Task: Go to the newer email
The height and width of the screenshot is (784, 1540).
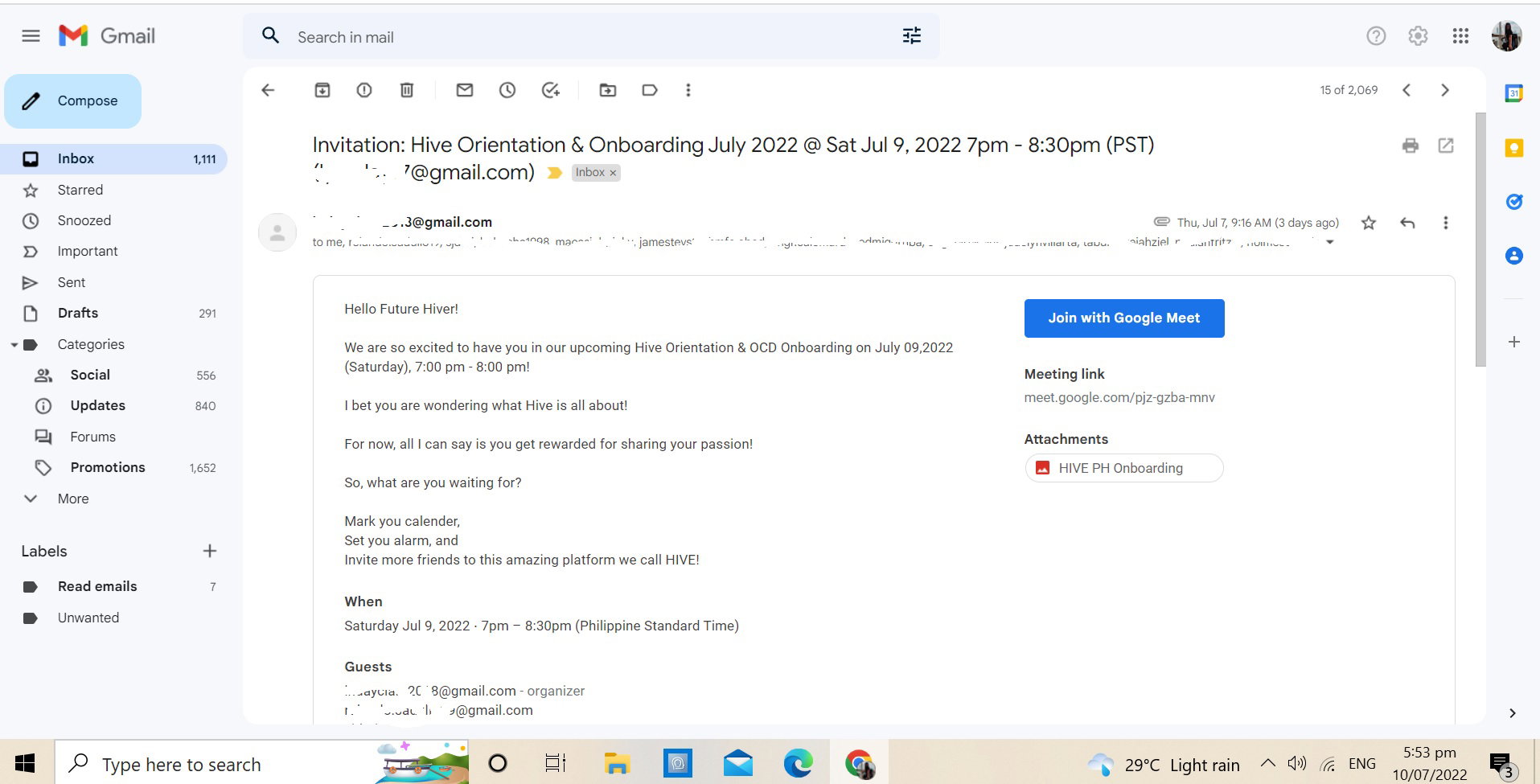Action: point(1407,90)
